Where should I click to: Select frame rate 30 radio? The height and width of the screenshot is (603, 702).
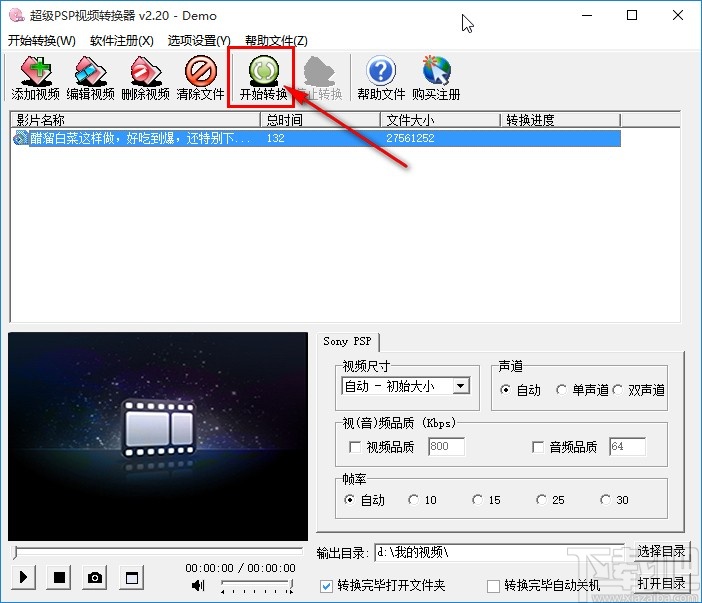pyautogui.click(x=605, y=500)
